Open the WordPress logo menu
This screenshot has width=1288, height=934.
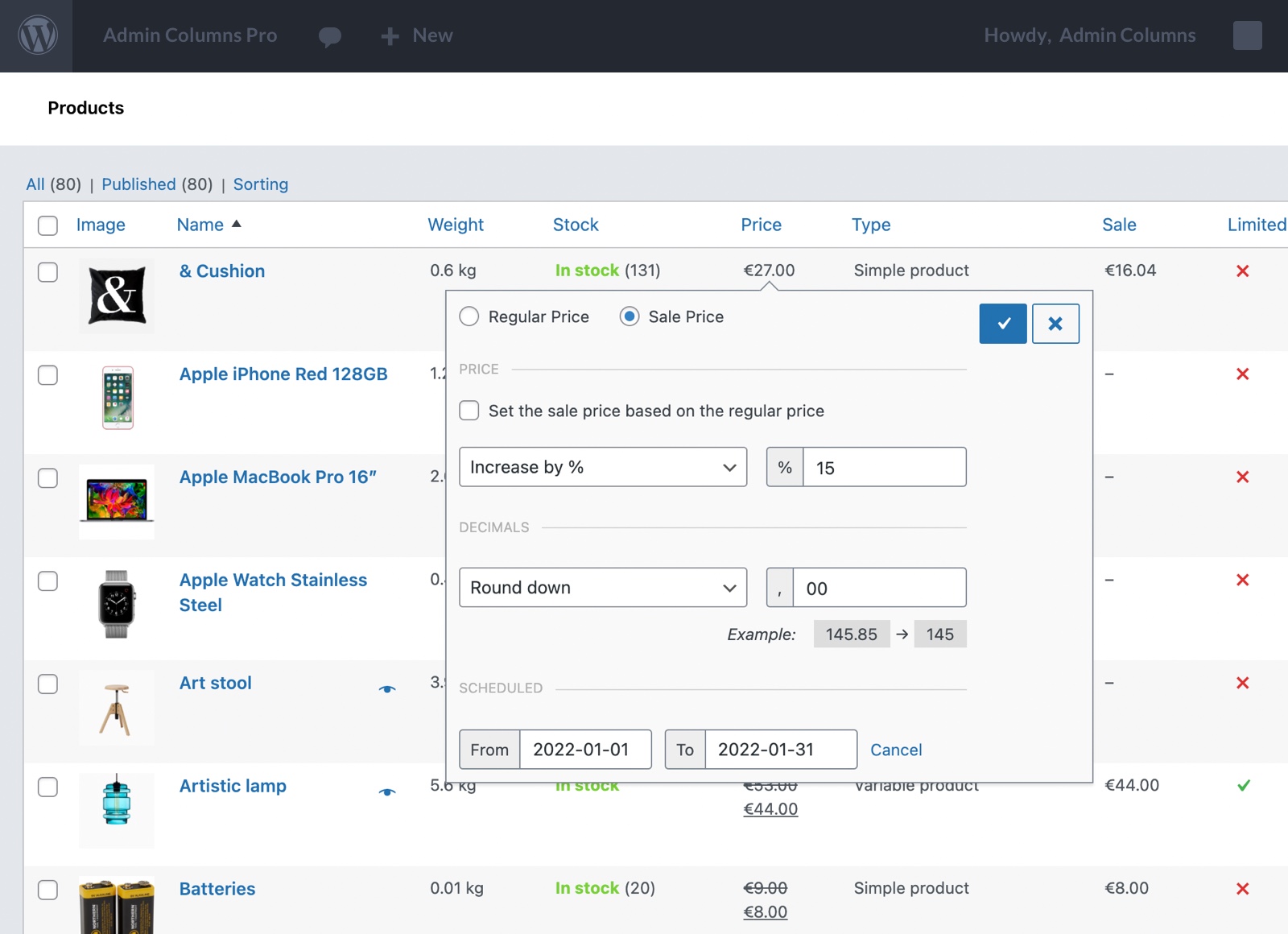point(38,35)
